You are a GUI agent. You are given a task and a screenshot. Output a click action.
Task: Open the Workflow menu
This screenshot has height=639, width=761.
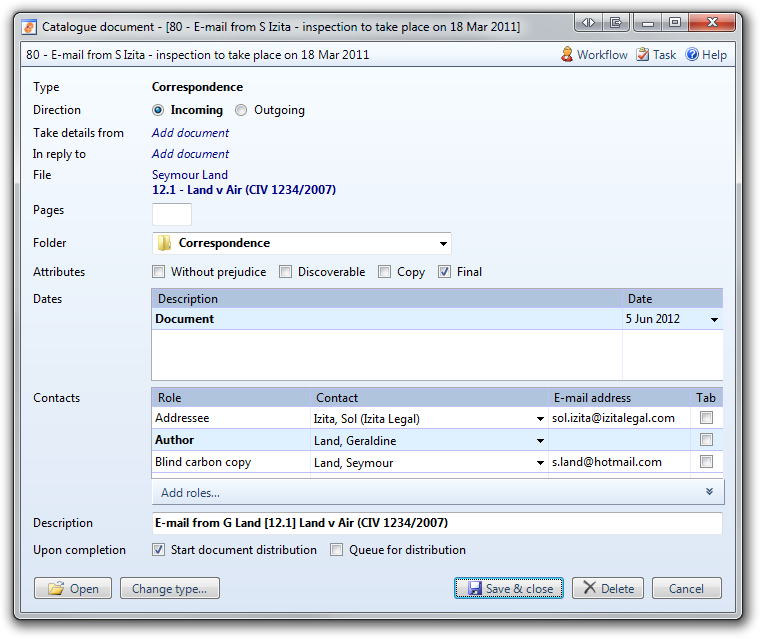pos(594,54)
